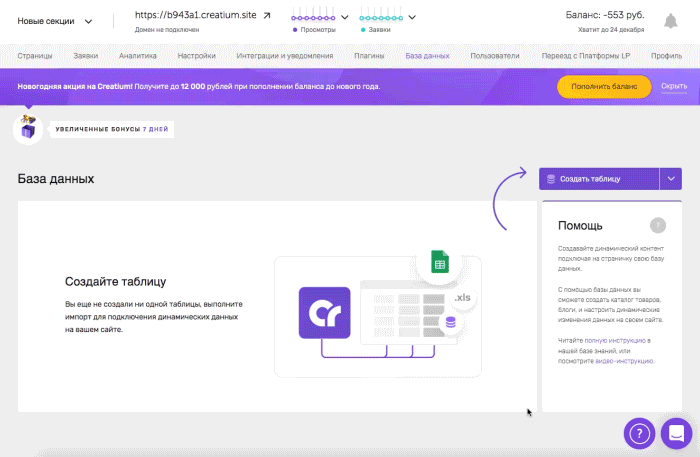
Task: Click the .xls badge in illustration
Action: [462, 297]
